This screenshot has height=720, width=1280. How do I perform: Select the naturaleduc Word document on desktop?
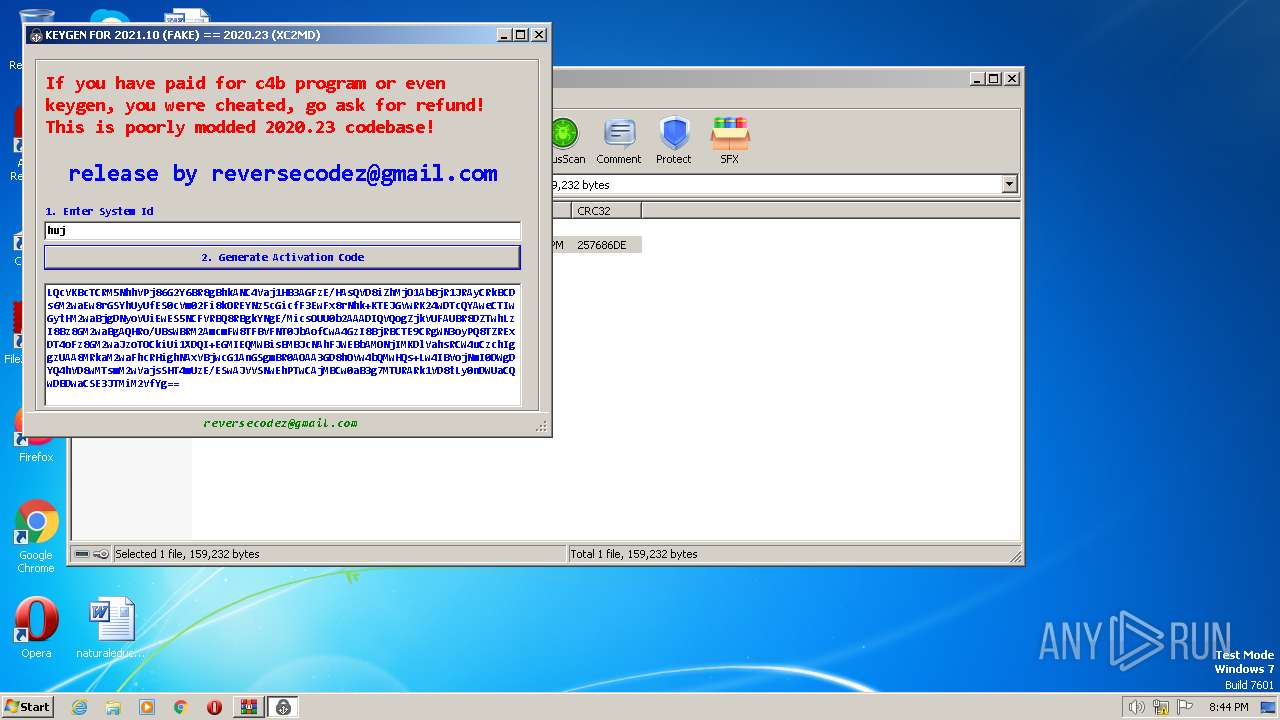tap(111, 628)
